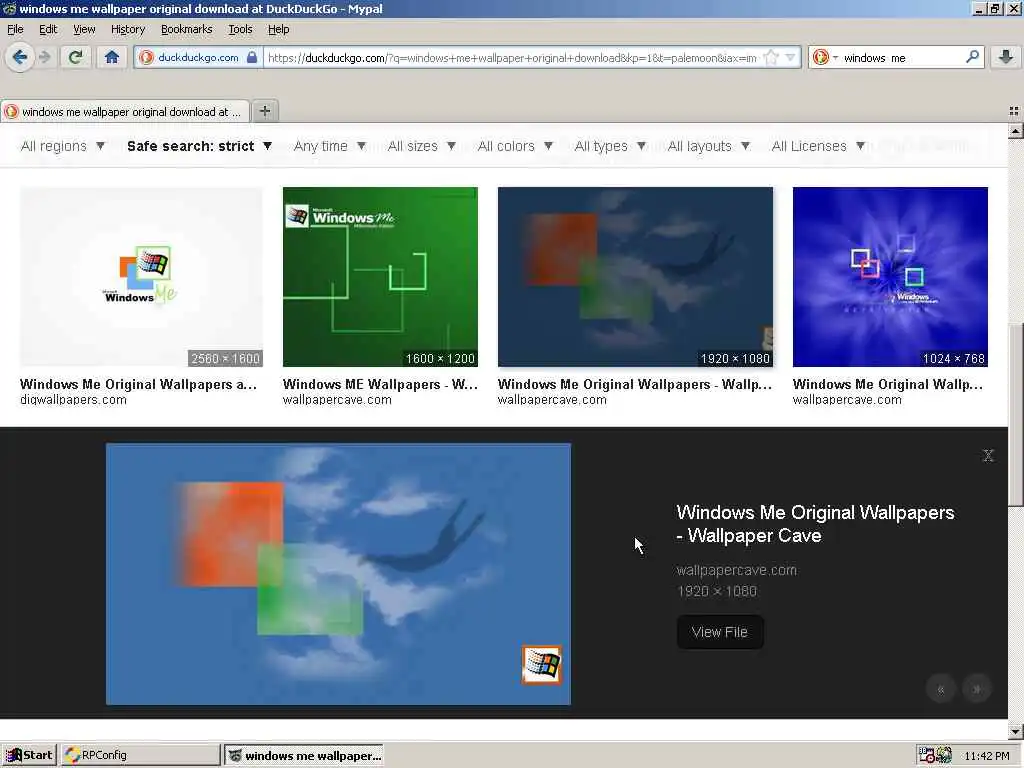Click wallpapercave.com link in detail panel
Screen dimensions: 1024x768
737,570
